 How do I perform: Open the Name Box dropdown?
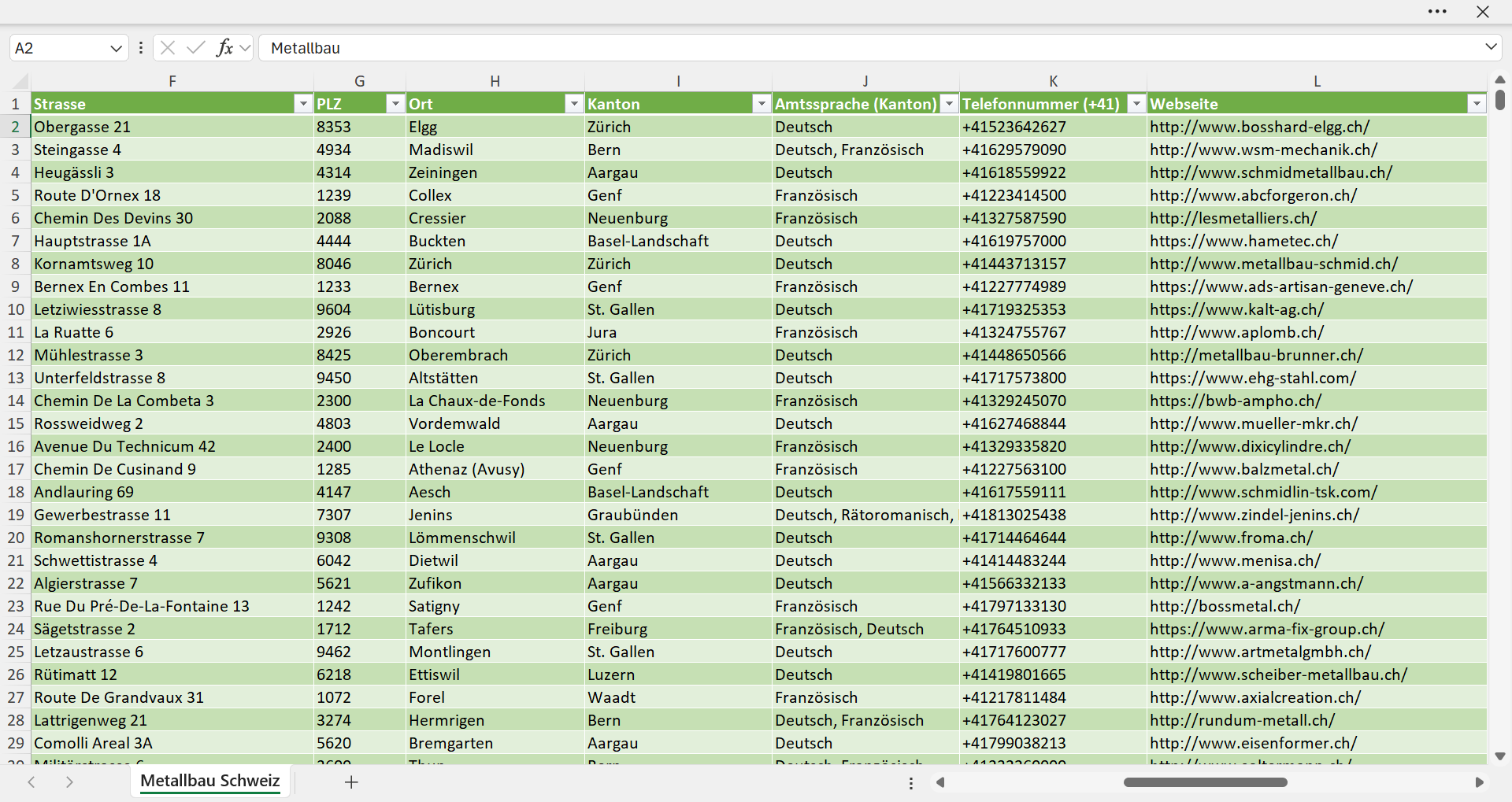point(116,48)
